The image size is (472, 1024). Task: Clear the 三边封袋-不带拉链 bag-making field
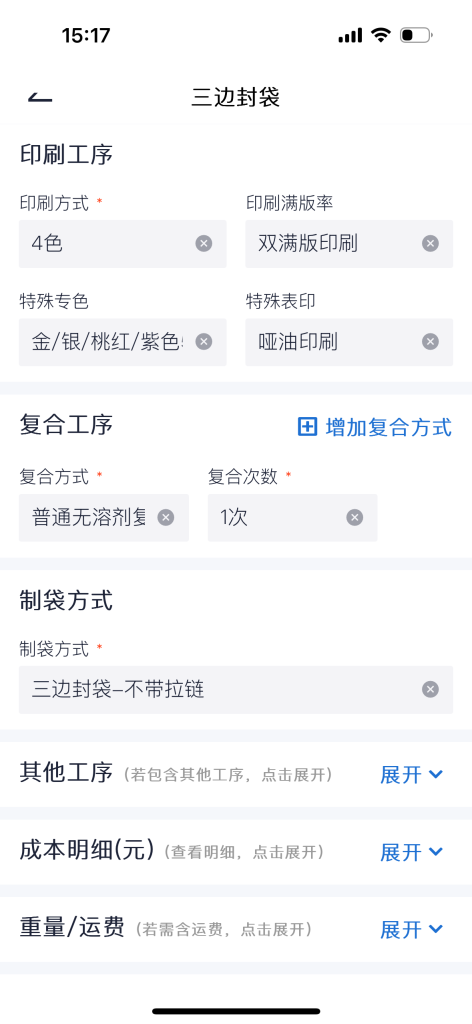point(430,690)
